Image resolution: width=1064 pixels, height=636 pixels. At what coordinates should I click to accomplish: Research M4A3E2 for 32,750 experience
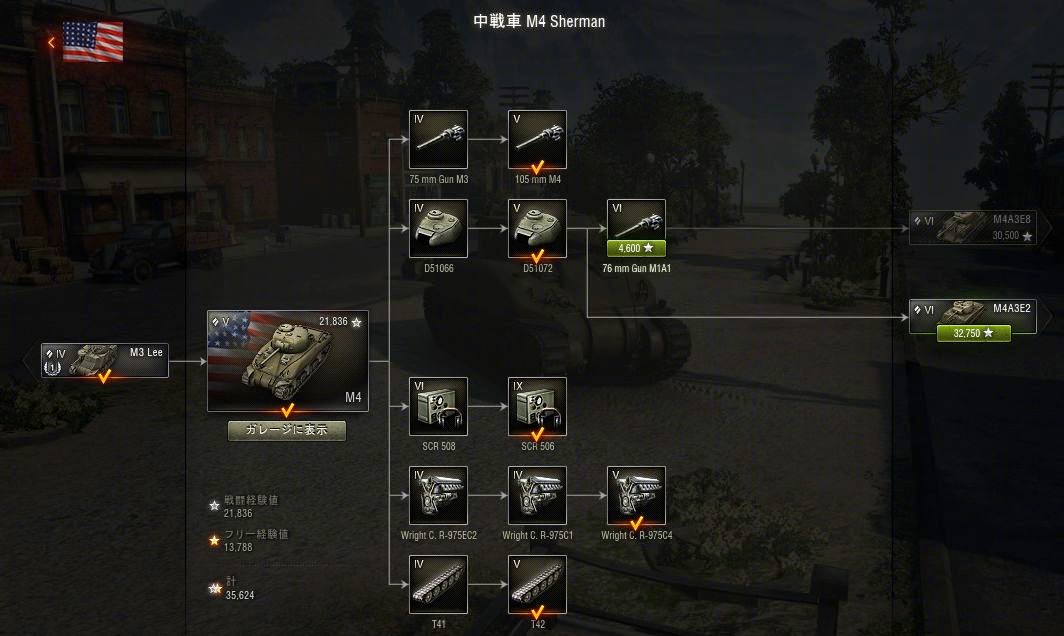(x=974, y=333)
